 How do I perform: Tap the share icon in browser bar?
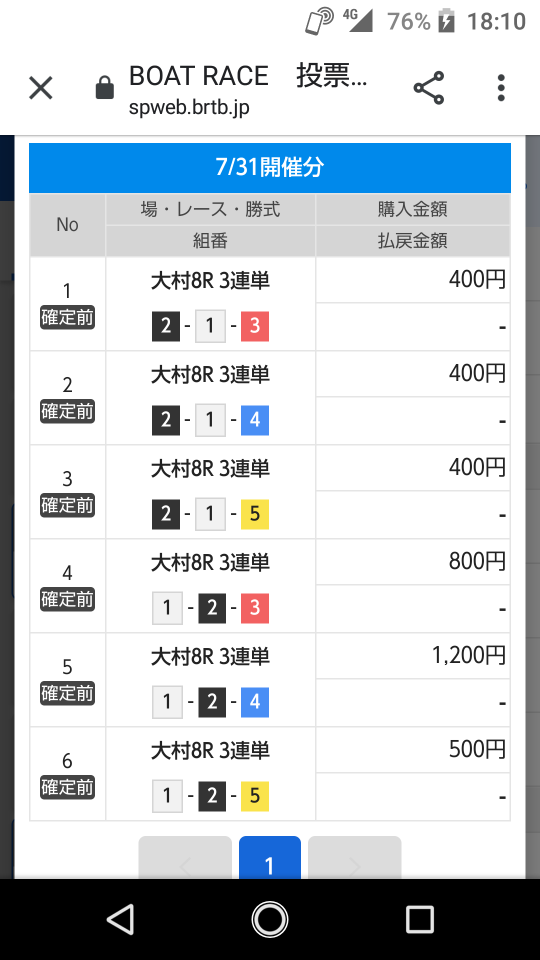click(429, 88)
